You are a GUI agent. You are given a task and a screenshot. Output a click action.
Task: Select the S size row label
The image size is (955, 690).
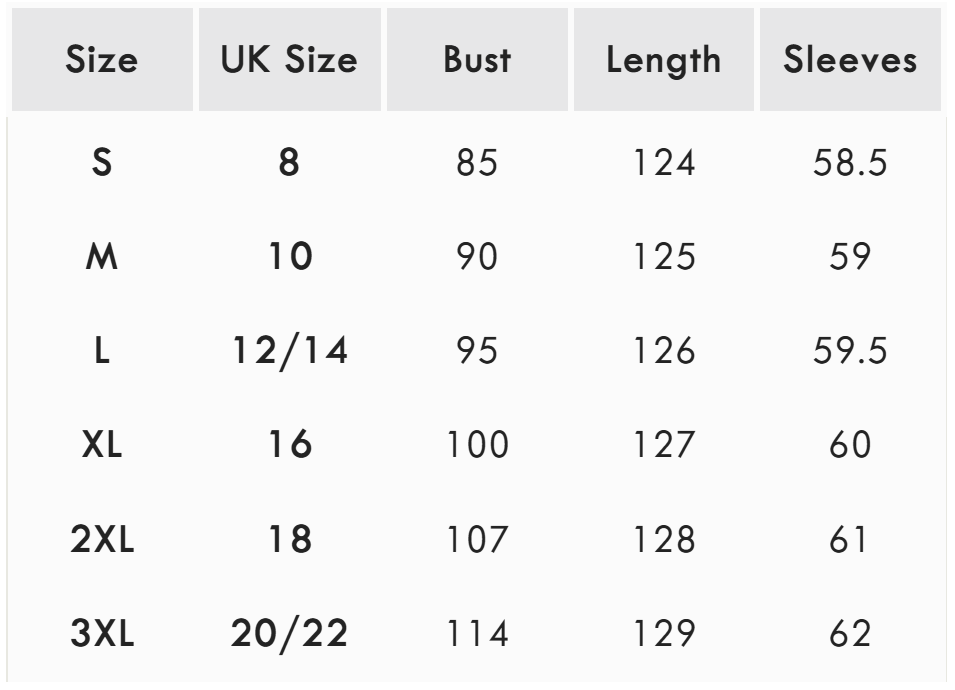[101, 163]
